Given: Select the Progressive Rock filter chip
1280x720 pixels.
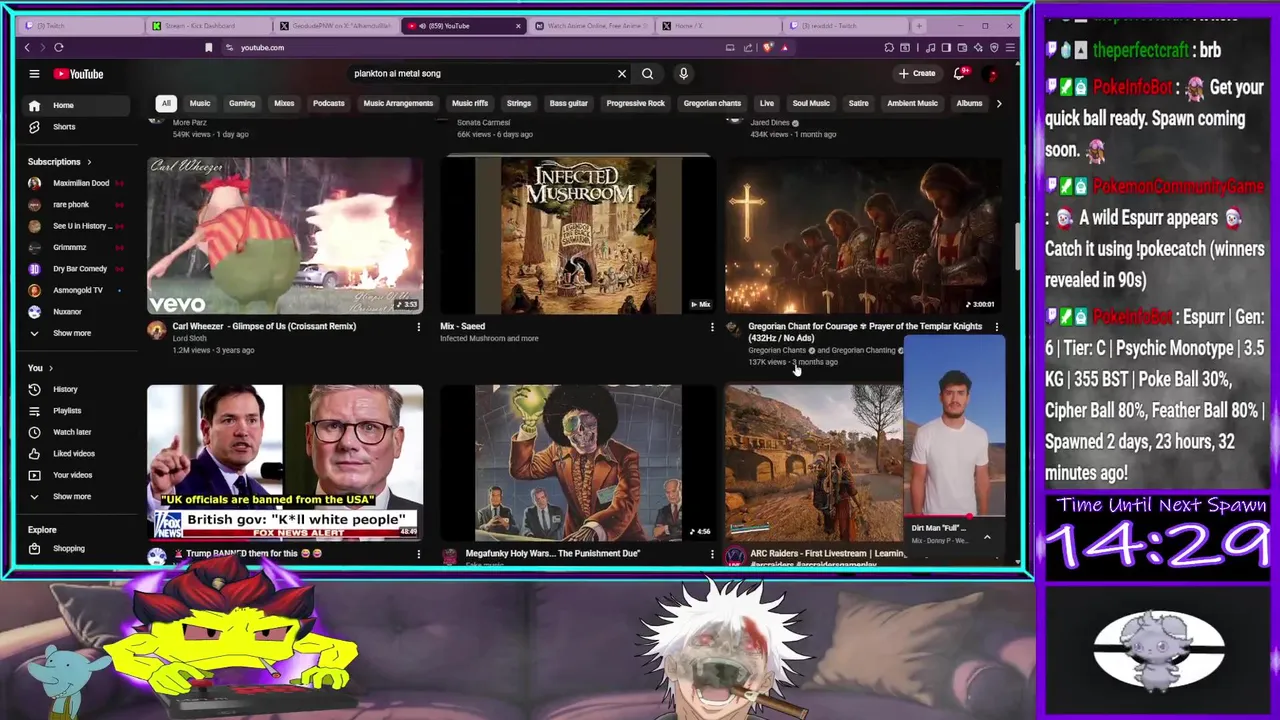Looking at the screenshot, I should pos(635,103).
